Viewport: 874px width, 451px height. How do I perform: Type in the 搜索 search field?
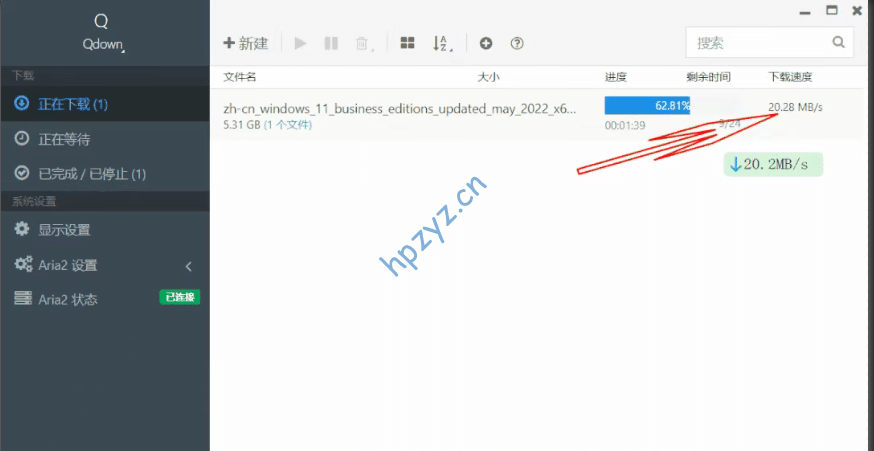tap(758, 42)
